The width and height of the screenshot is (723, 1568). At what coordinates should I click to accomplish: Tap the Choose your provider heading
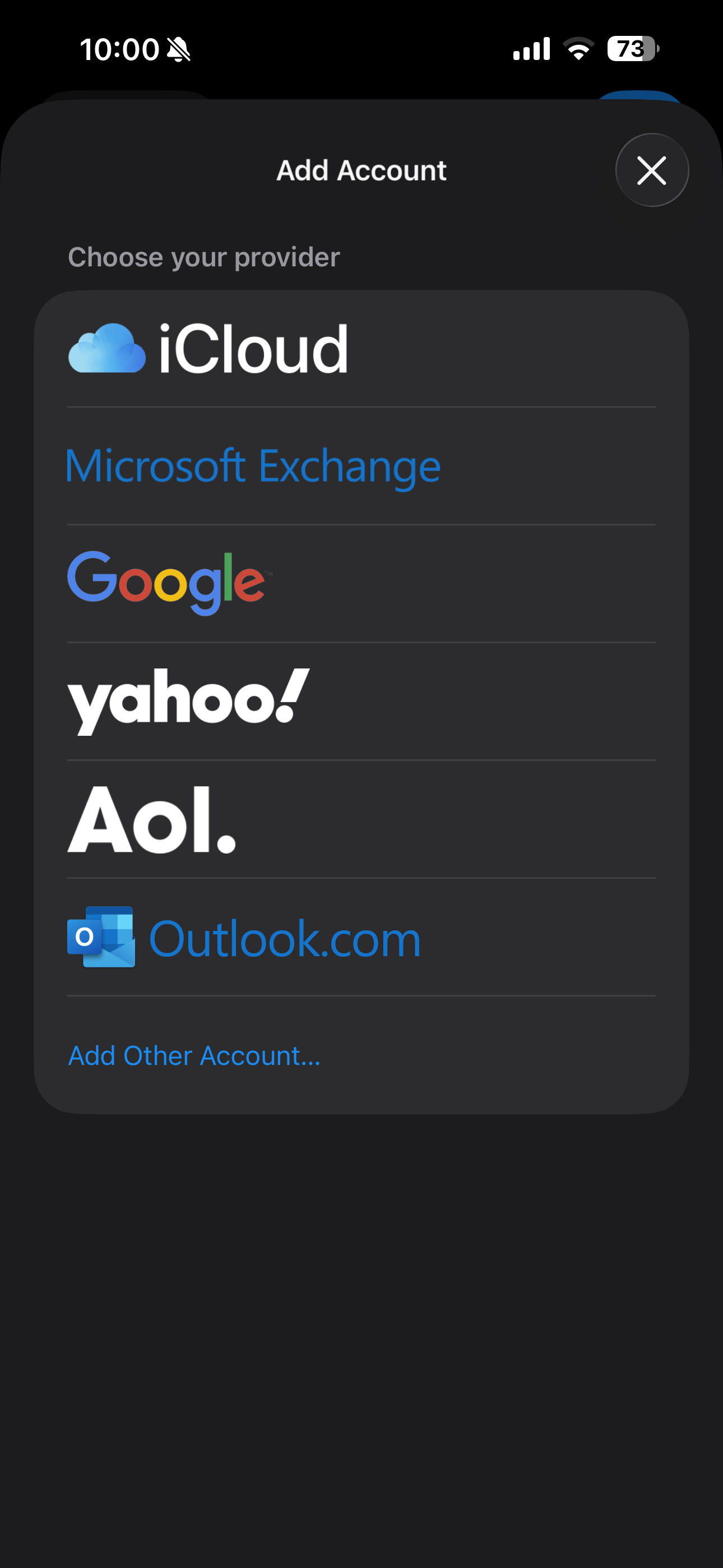[x=205, y=257]
